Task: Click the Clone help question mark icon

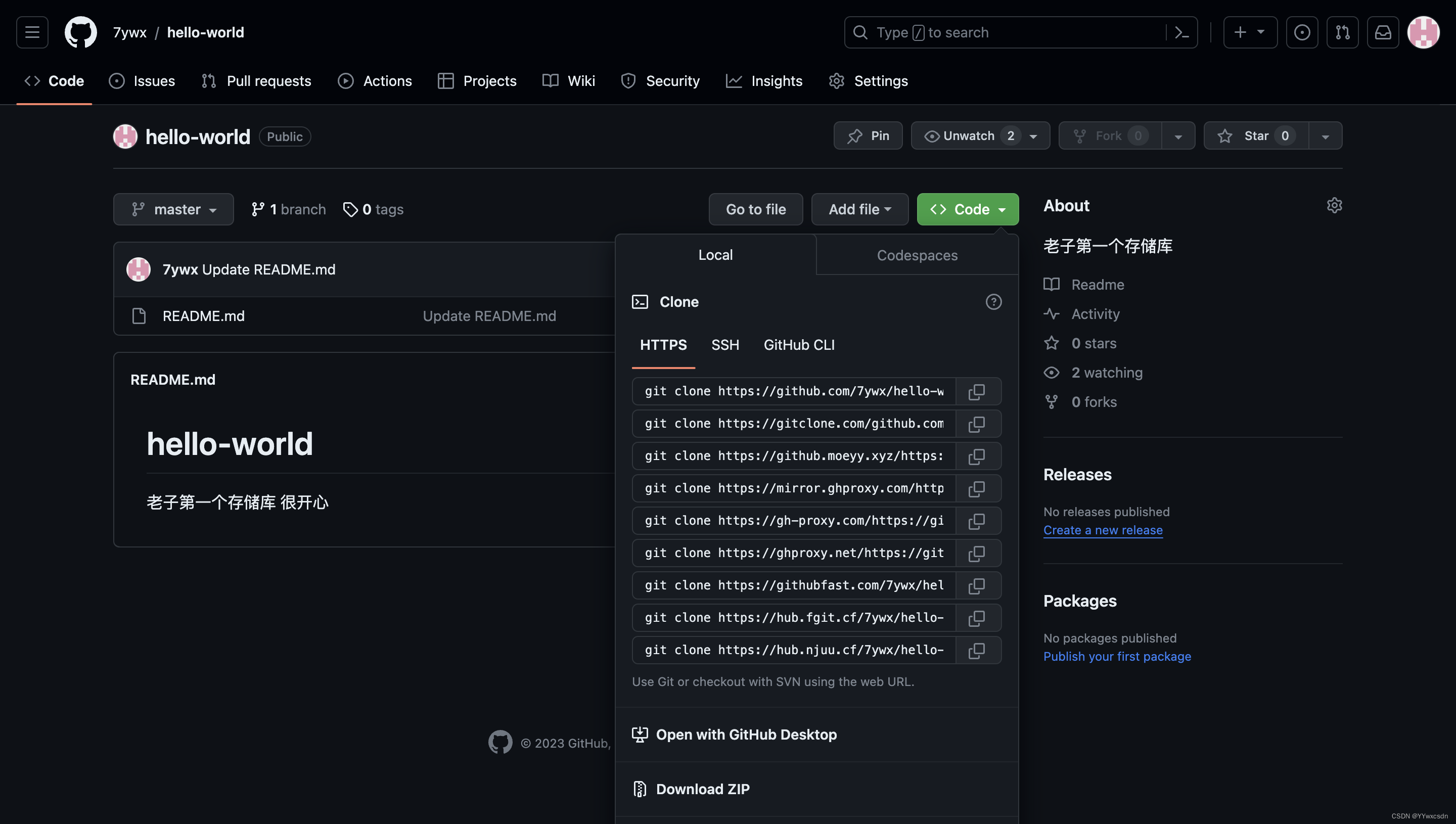Action: click(994, 302)
